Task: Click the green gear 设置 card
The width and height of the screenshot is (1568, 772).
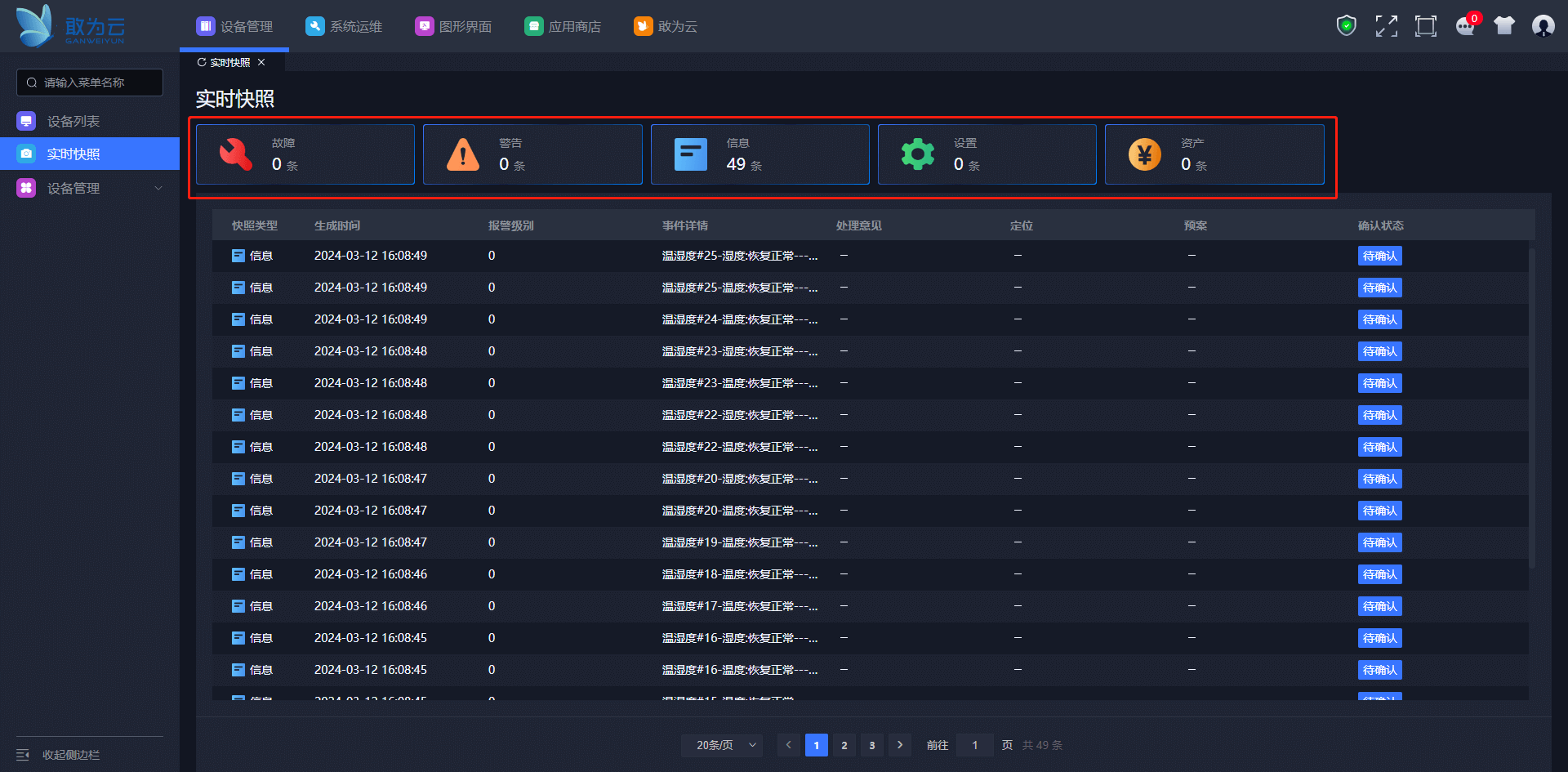Action: click(x=987, y=154)
